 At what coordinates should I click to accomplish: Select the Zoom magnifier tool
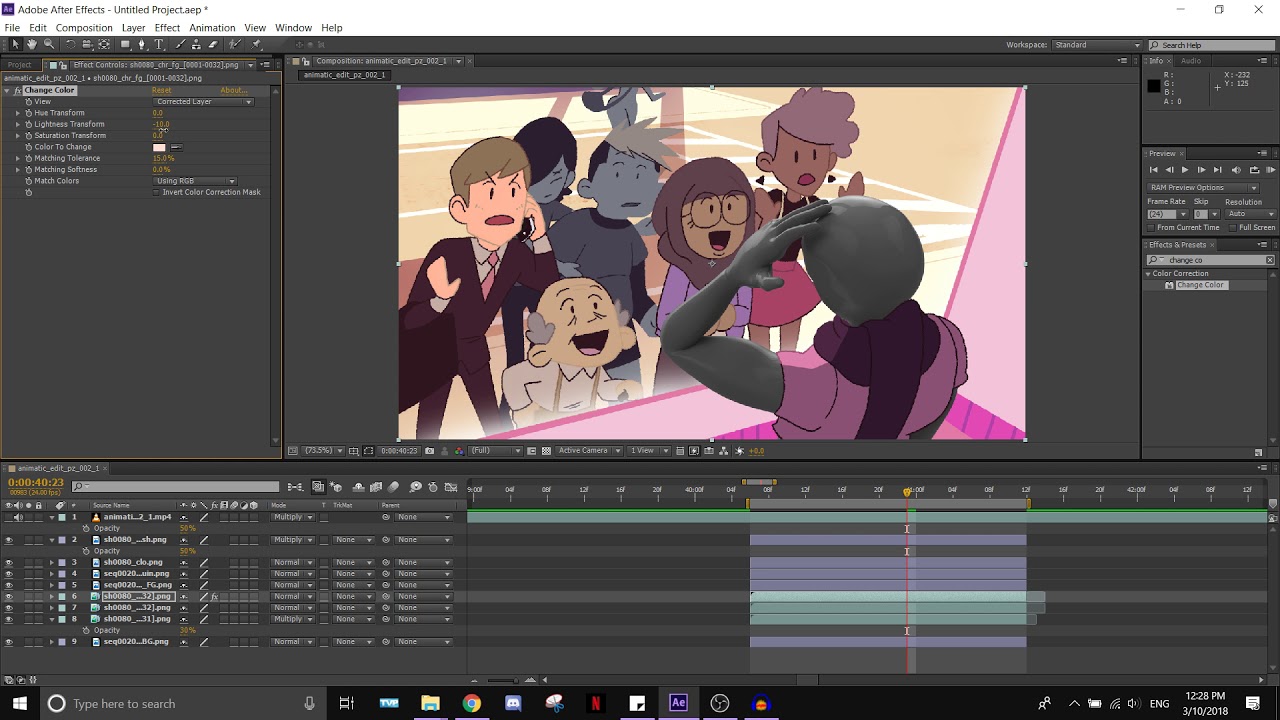click(x=49, y=44)
